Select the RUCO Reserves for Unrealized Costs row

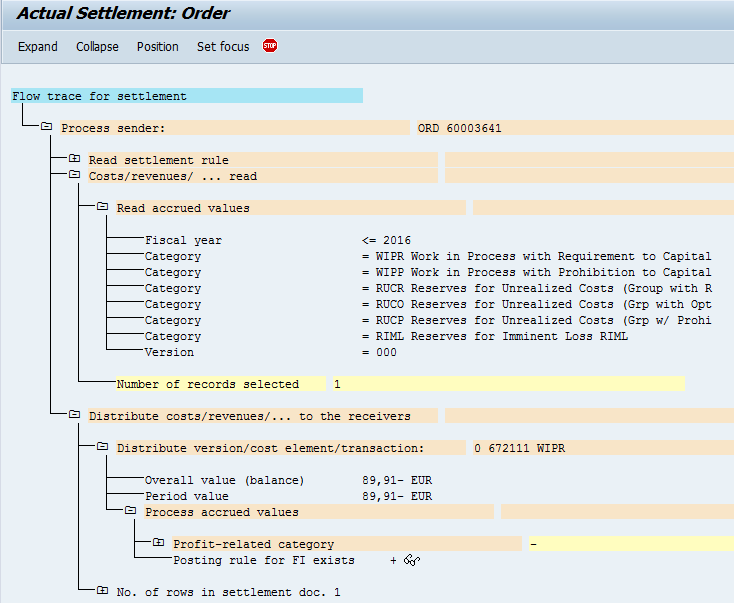click(428, 304)
